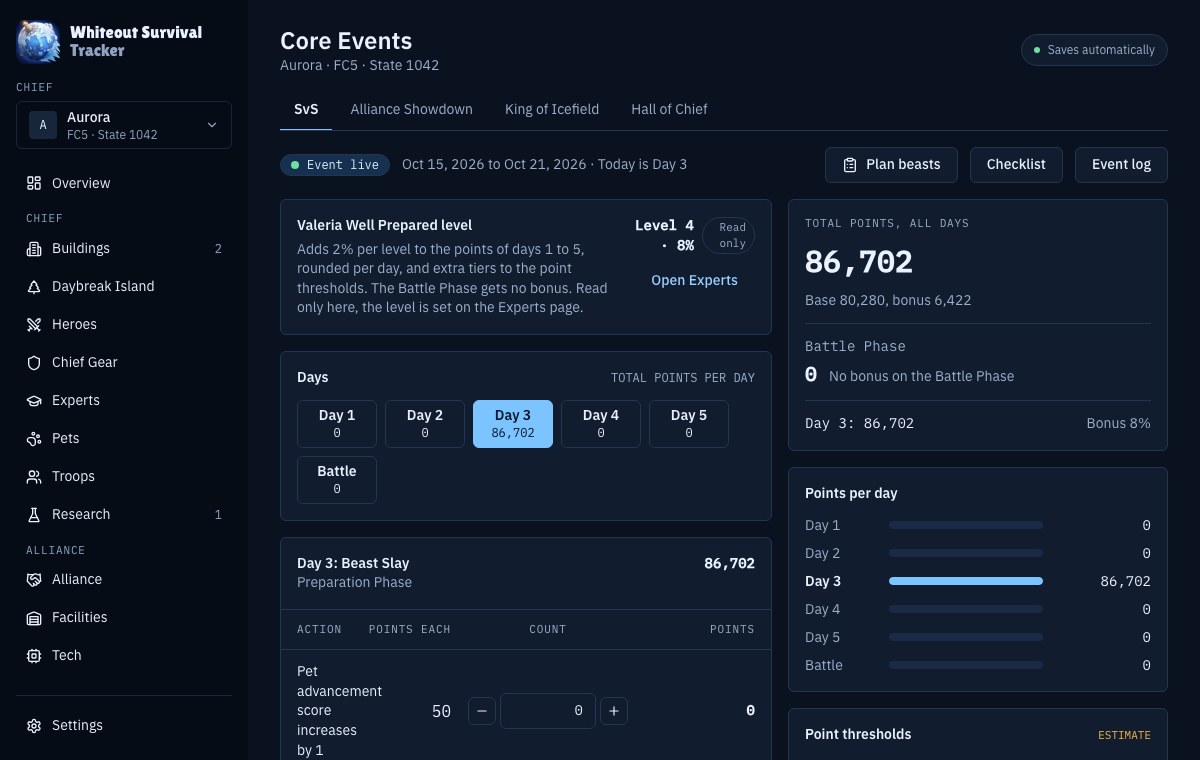Open Experts page in sidebar
The width and height of the screenshot is (1200, 760).
pyautogui.click(x=124, y=400)
